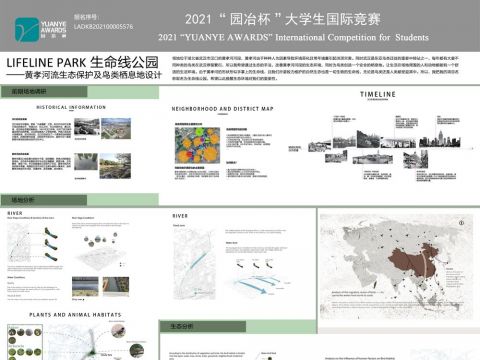Click the plant species grid with green circles
The width and height of the screenshot is (480, 360).
[25, 342]
